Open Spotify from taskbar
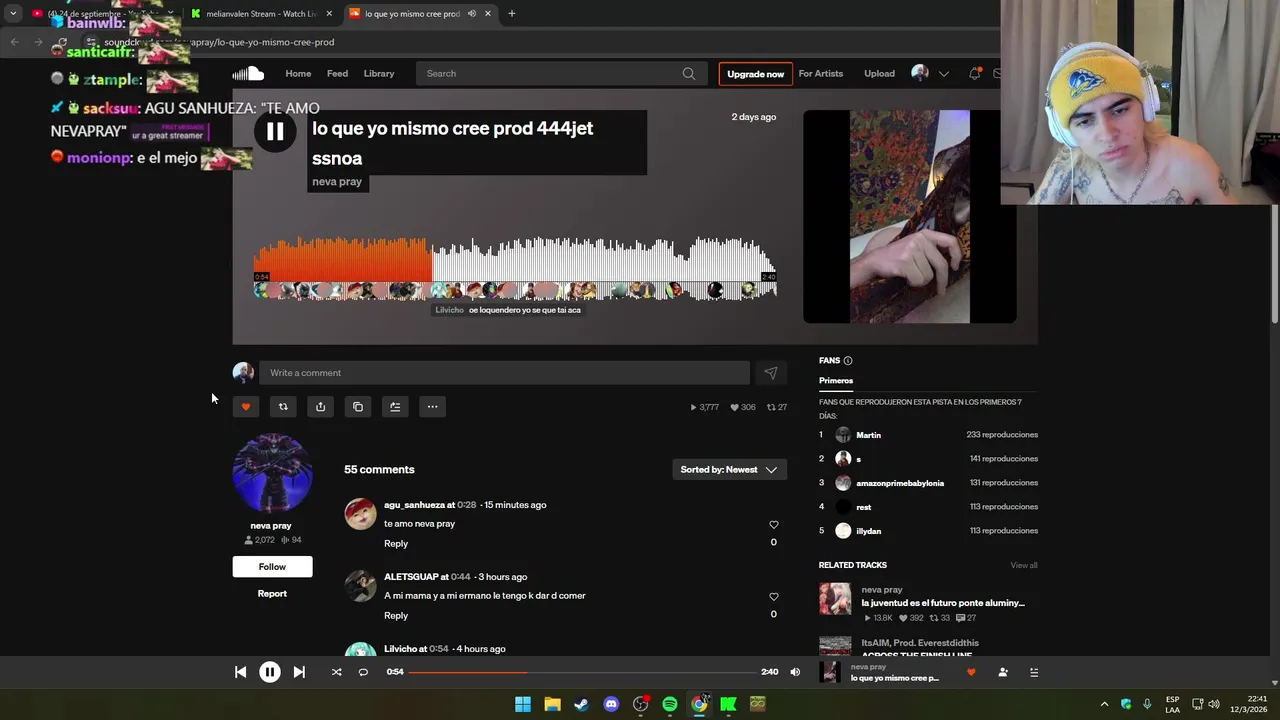Screen dimensions: 1280x720 pyautogui.click(x=670, y=705)
